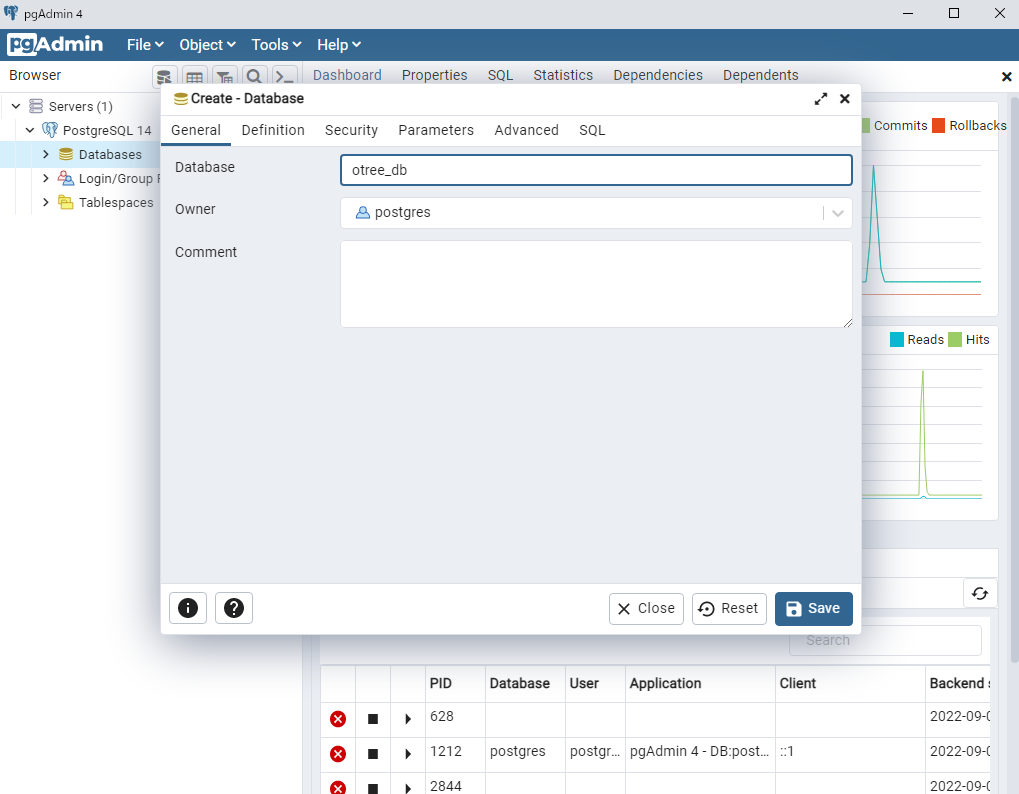Click the Reads legend color swatch
Image resolution: width=1019 pixels, height=794 pixels.
tap(897, 339)
